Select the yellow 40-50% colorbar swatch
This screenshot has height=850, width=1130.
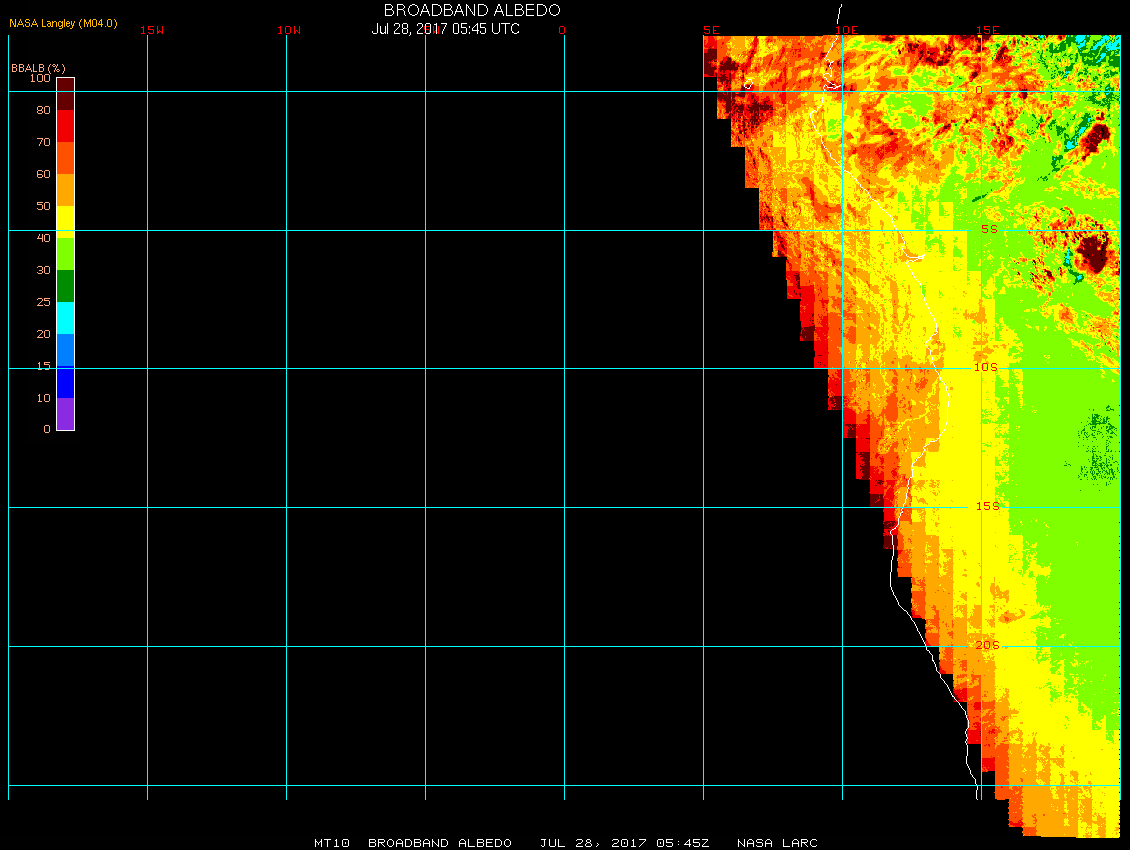tap(65, 220)
